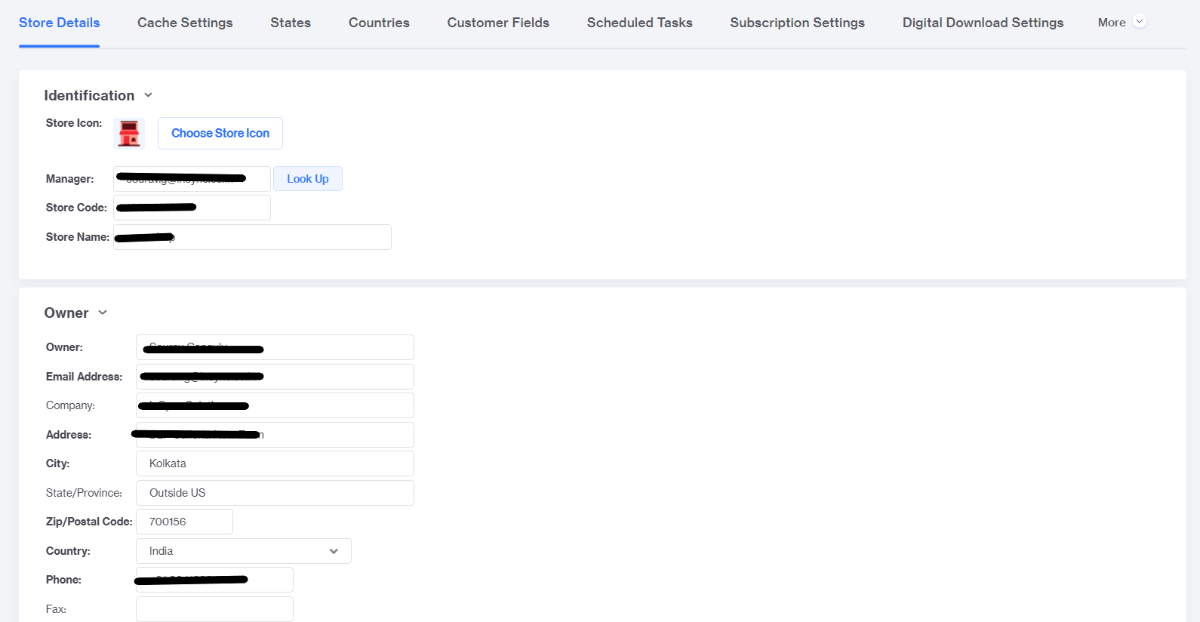This screenshot has height=622, width=1200.
Task: Open the Scheduled Tasks tab
Action: click(639, 22)
